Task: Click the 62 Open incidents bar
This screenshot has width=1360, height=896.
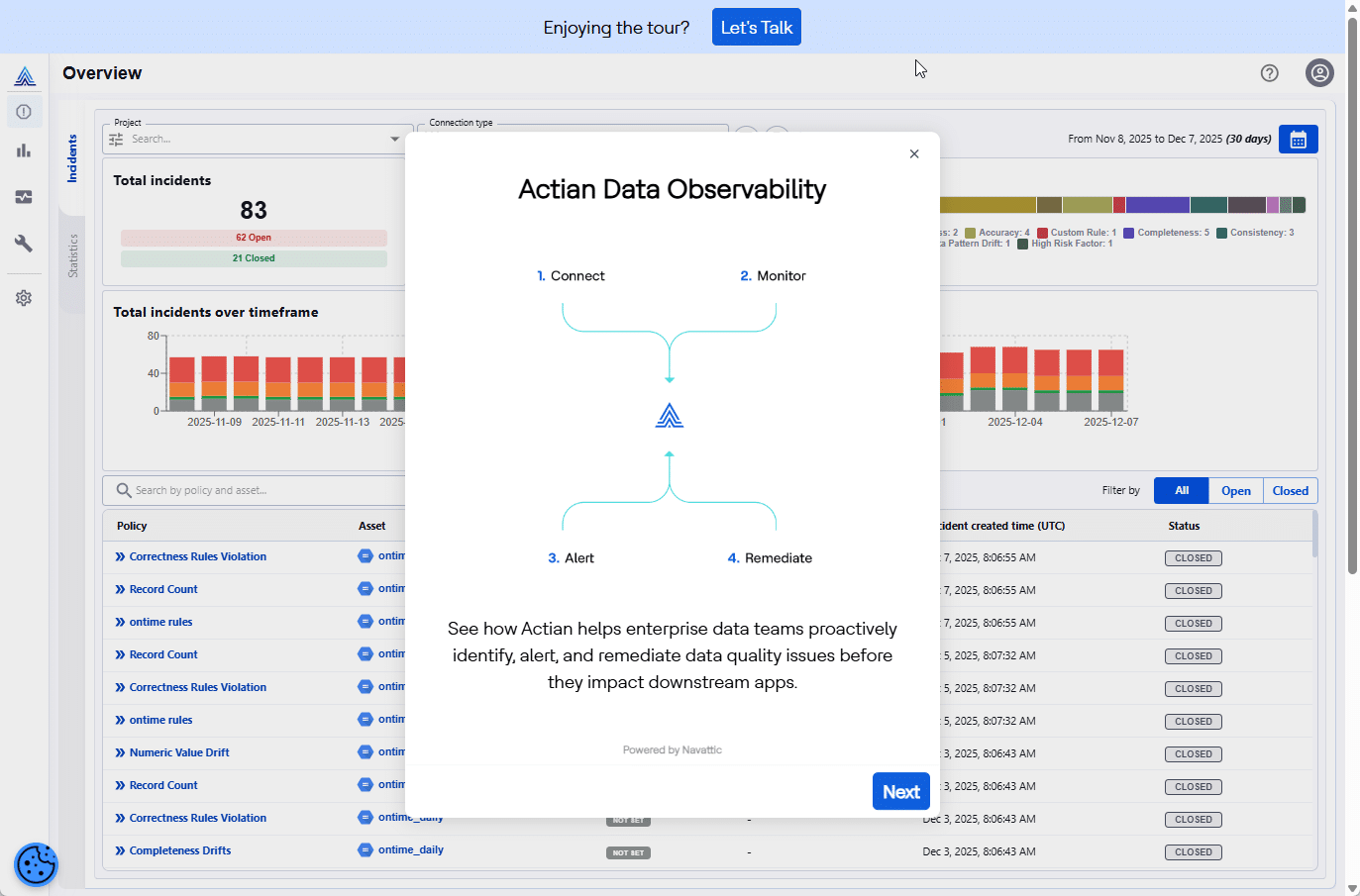Action: point(254,238)
